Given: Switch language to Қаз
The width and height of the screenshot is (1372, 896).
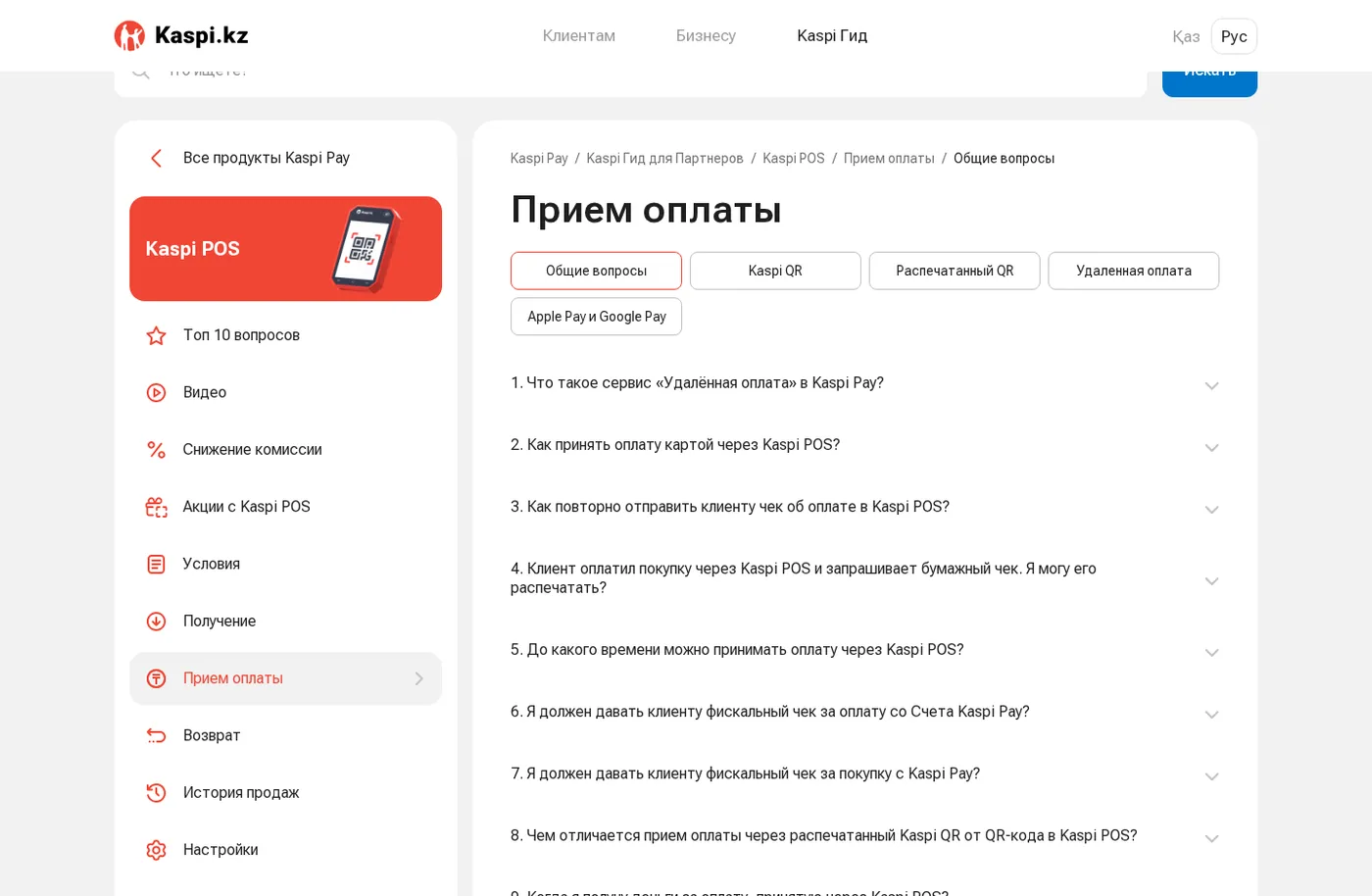Looking at the screenshot, I should 1186,36.
